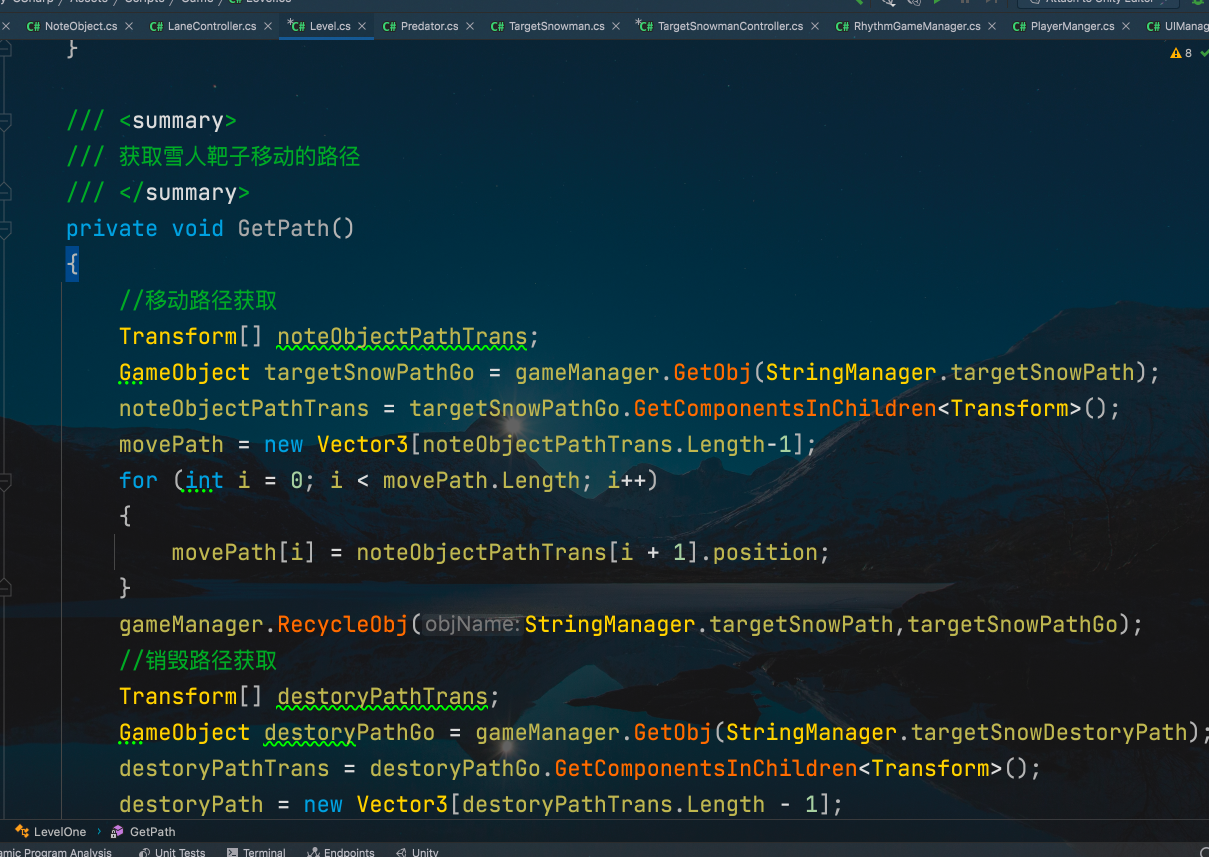The image size is (1209, 857).
Task: Open the LaneController.cs editor tab
Action: pos(211,26)
